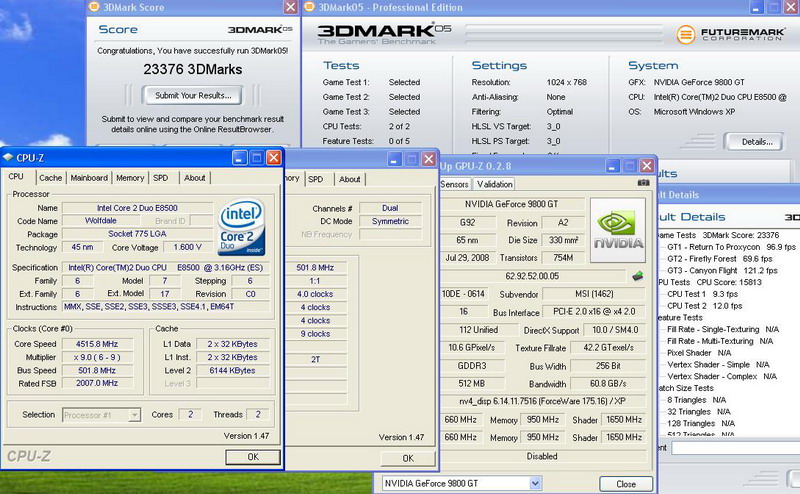This screenshot has height=494, width=800.
Task: Select Vertex Shader - Simple row
Action: [718, 364]
